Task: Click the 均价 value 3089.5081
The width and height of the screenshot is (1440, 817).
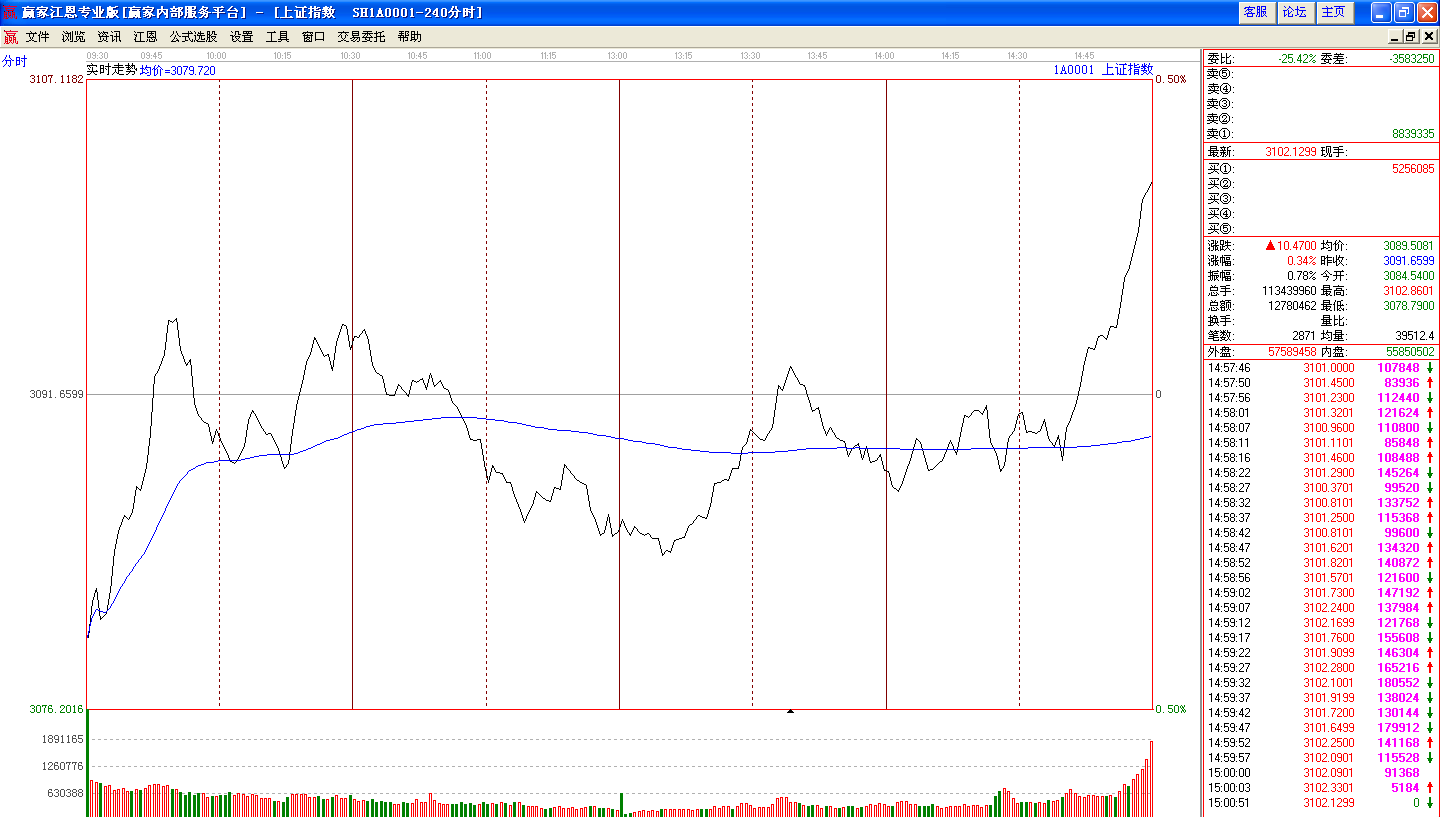Action: click(x=1409, y=245)
